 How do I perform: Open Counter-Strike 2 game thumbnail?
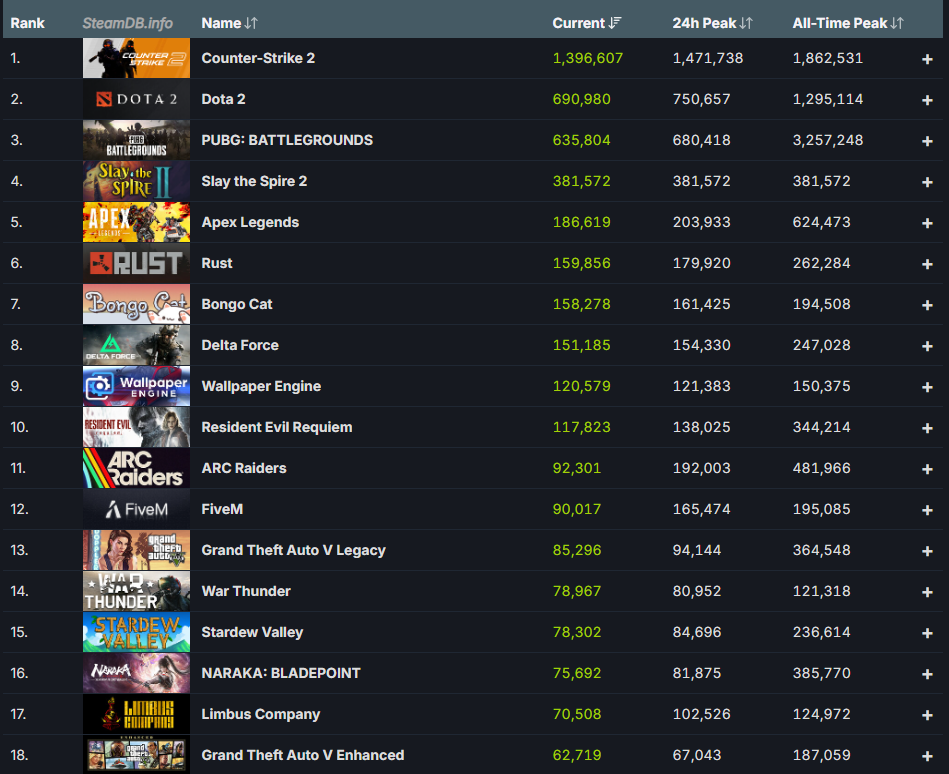click(136, 58)
